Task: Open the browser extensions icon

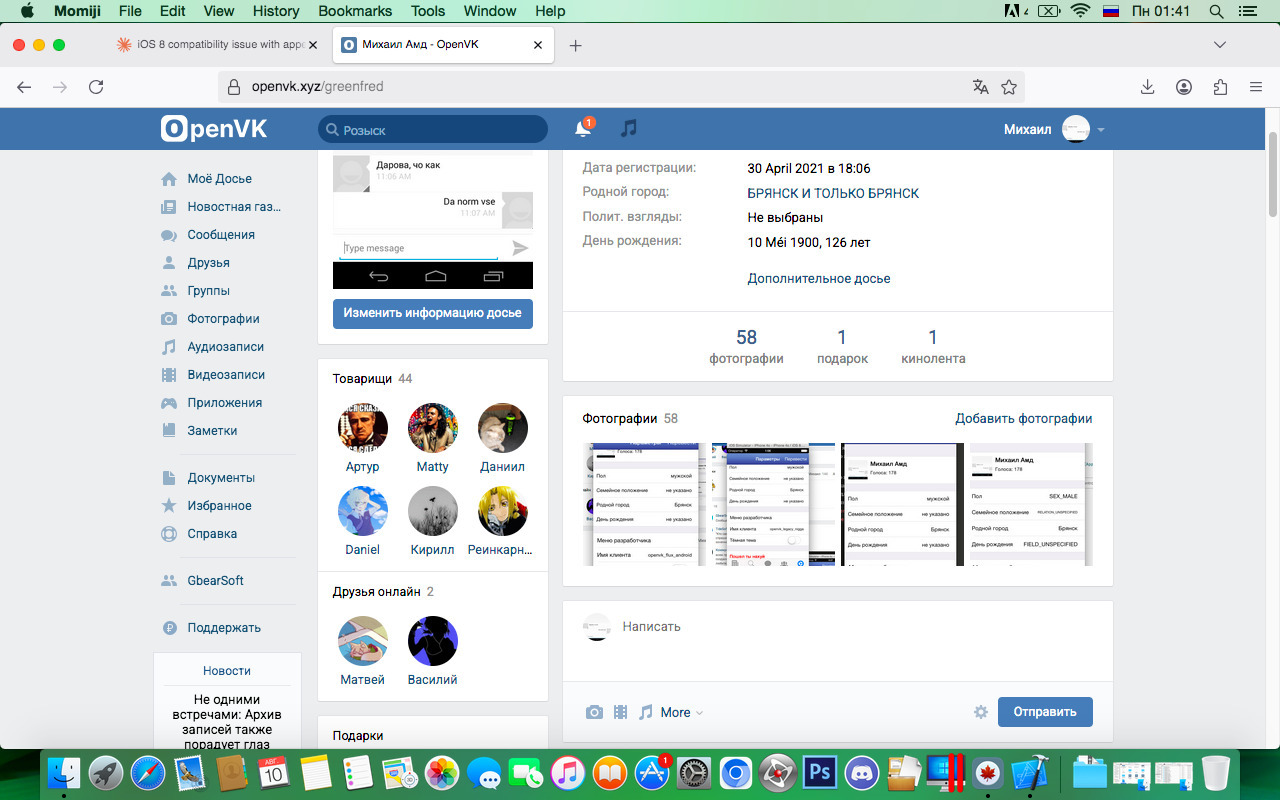Action: coord(1220,87)
